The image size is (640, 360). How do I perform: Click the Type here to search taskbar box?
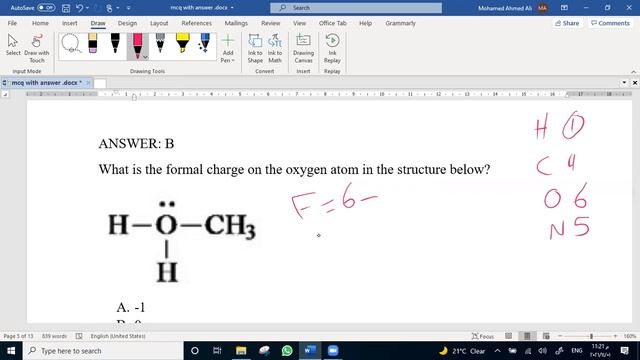point(103,351)
